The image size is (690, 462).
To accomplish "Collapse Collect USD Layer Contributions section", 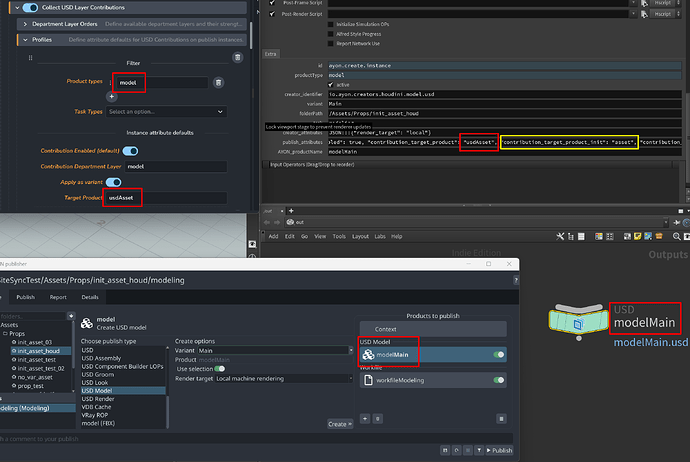I will (17, 7).
